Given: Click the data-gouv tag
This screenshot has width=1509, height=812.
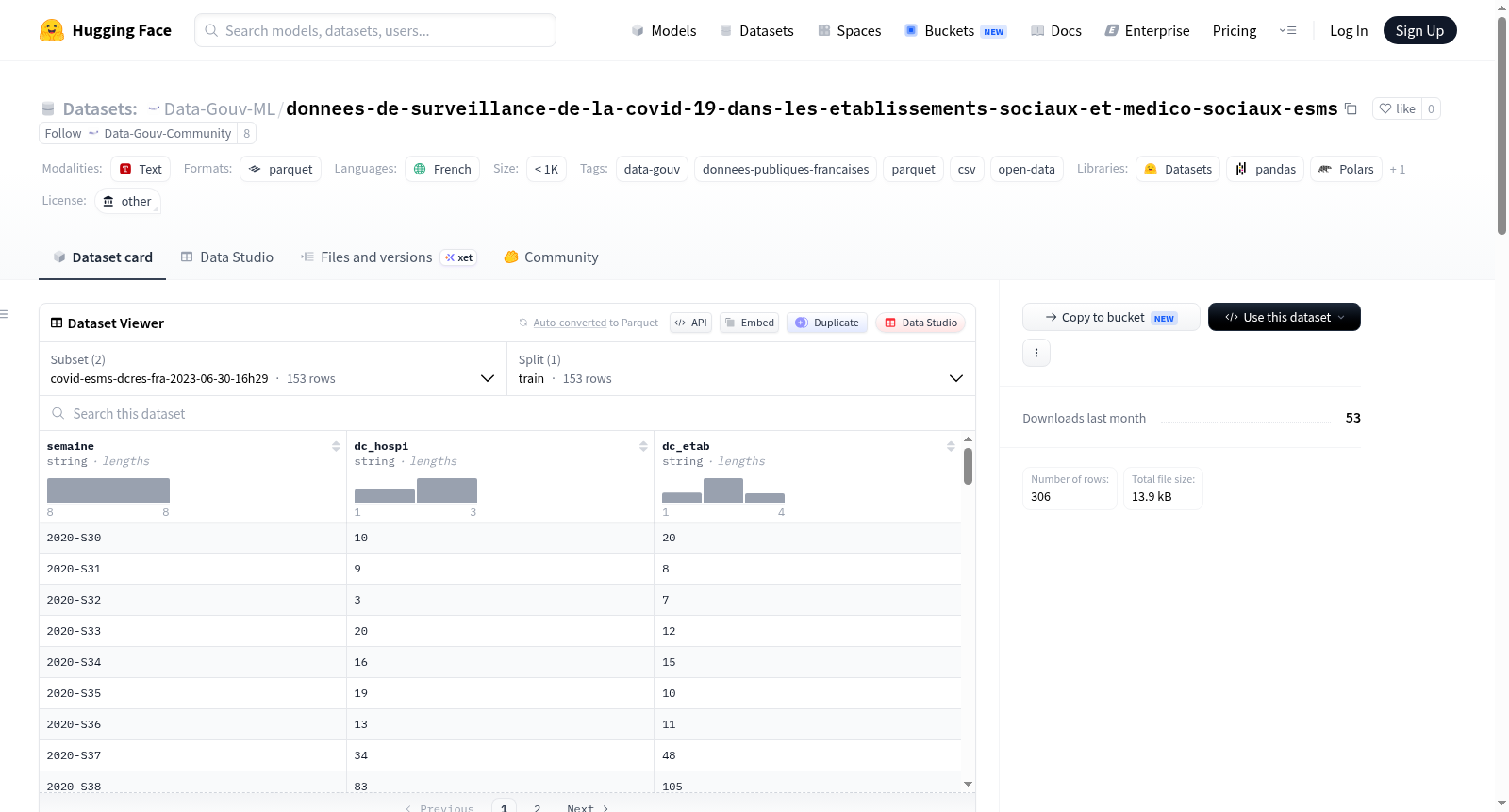Looking at the screenshot, I should click(x=652, y=169).
